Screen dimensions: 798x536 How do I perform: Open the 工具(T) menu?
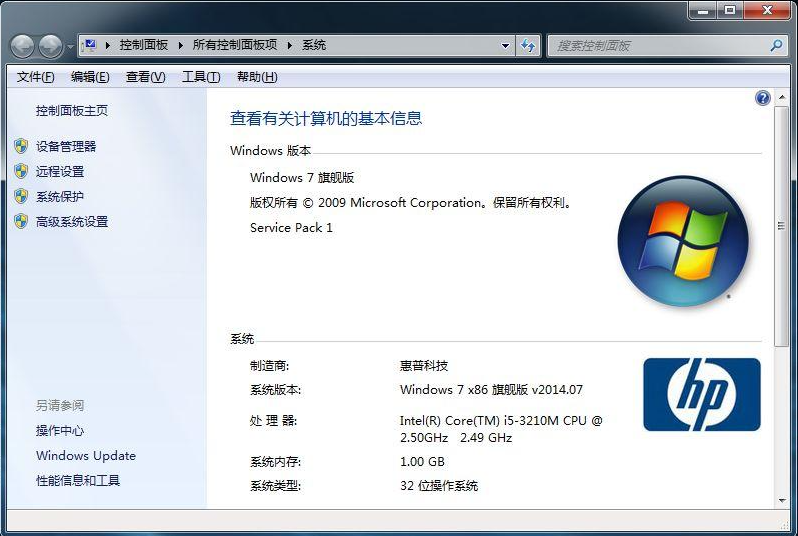[201, 77]
